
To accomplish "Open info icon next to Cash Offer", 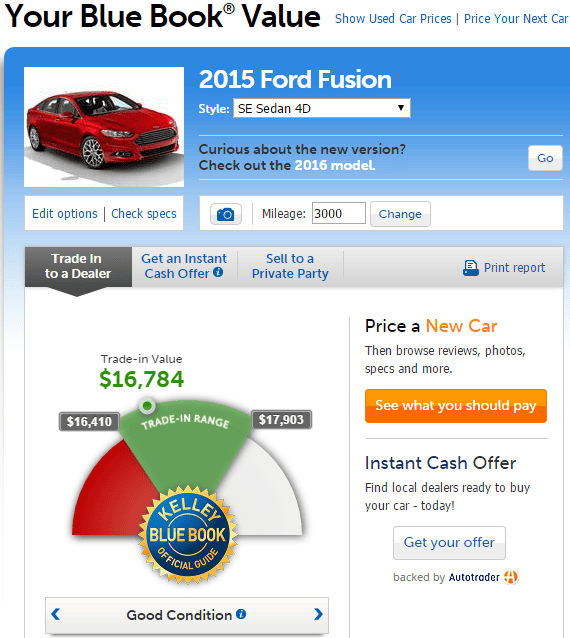I will [x=218, y=272].
